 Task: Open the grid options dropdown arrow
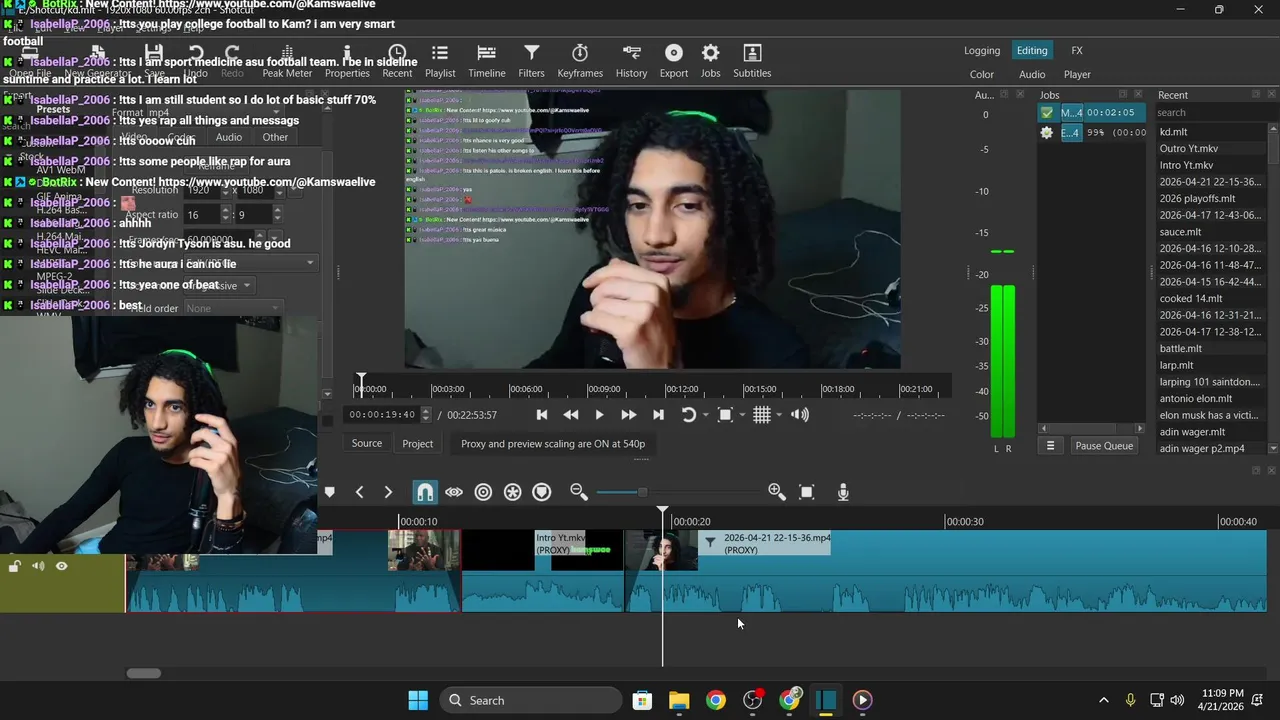(779, 415)
